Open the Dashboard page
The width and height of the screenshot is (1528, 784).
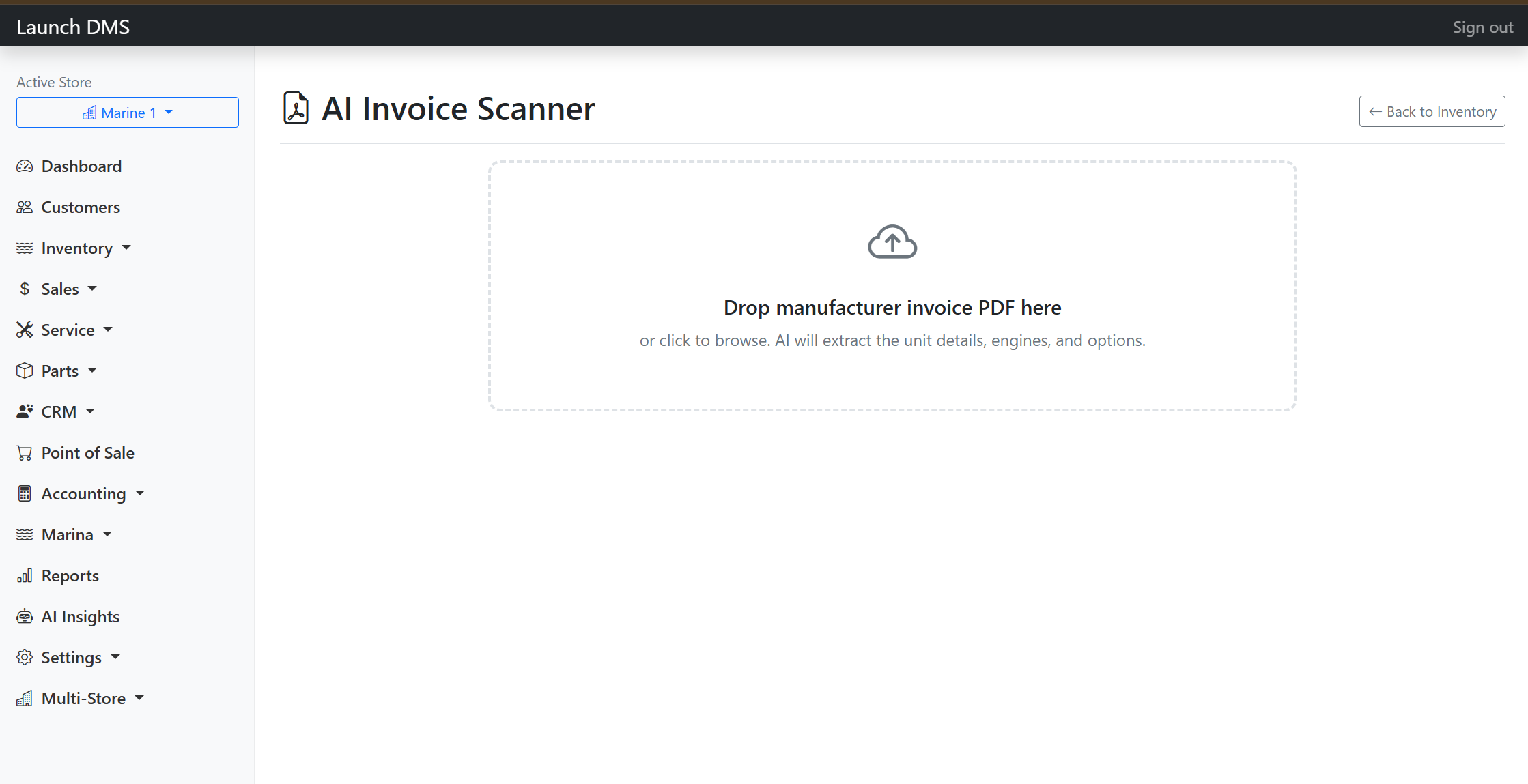coord(81,166)
